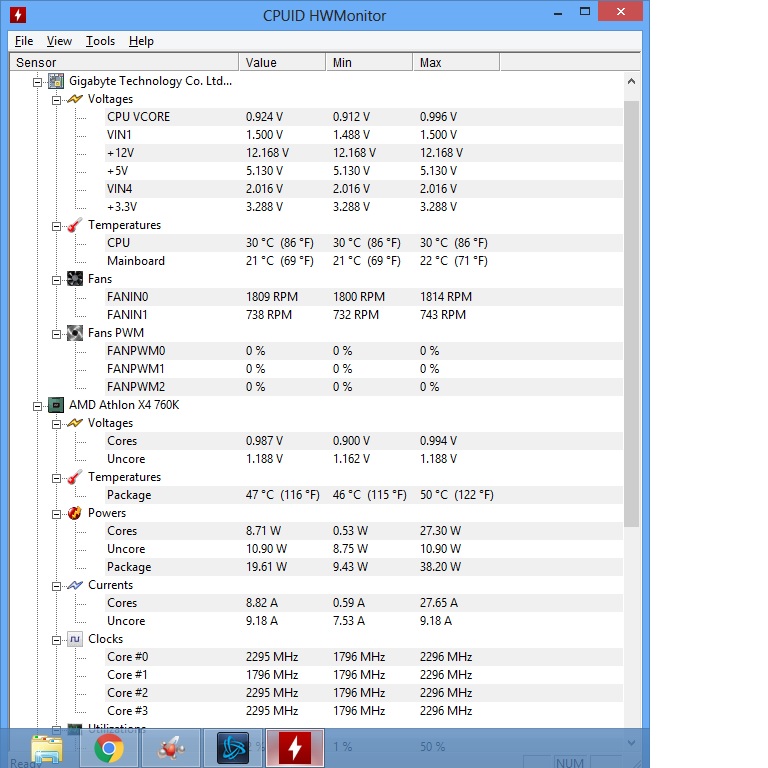Select the FANPWM0 row
768x768 pixels.
pyautogui.click(x=363, y=351)
